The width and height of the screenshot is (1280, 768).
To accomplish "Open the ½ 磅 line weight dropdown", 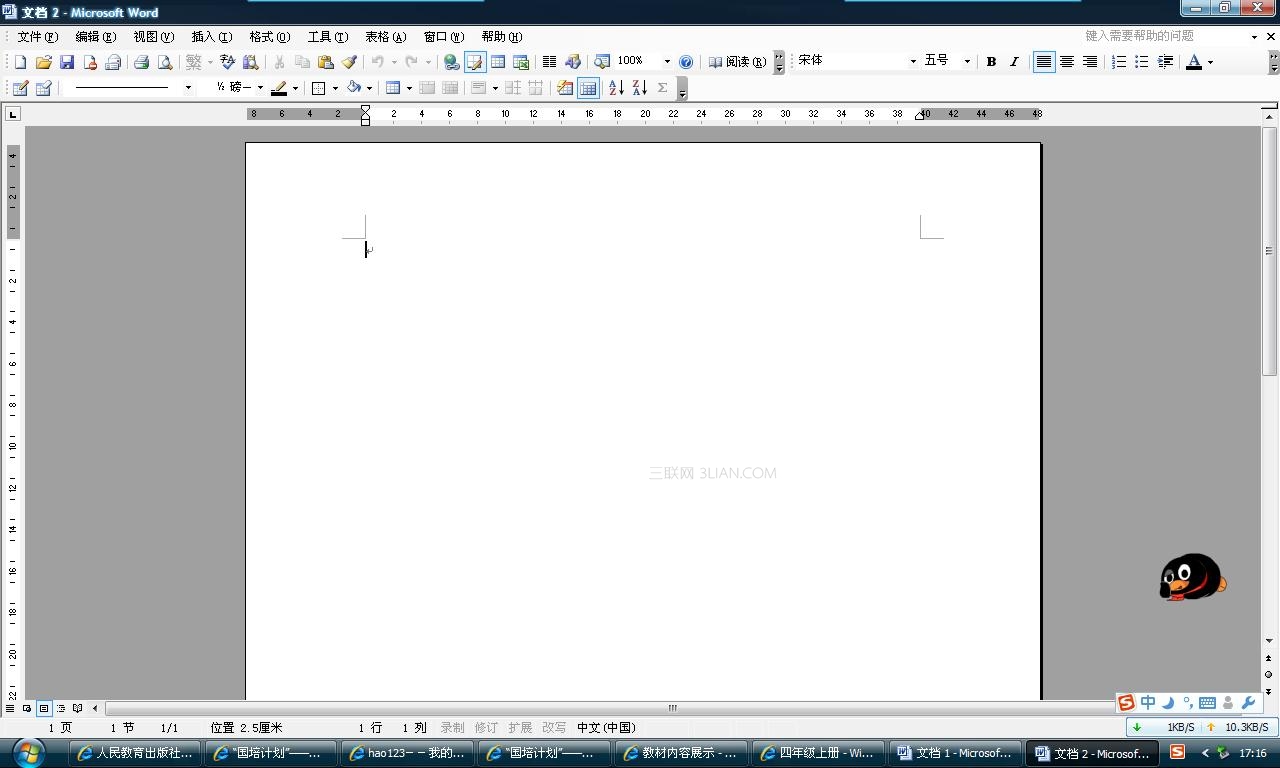I will [260, 88].
